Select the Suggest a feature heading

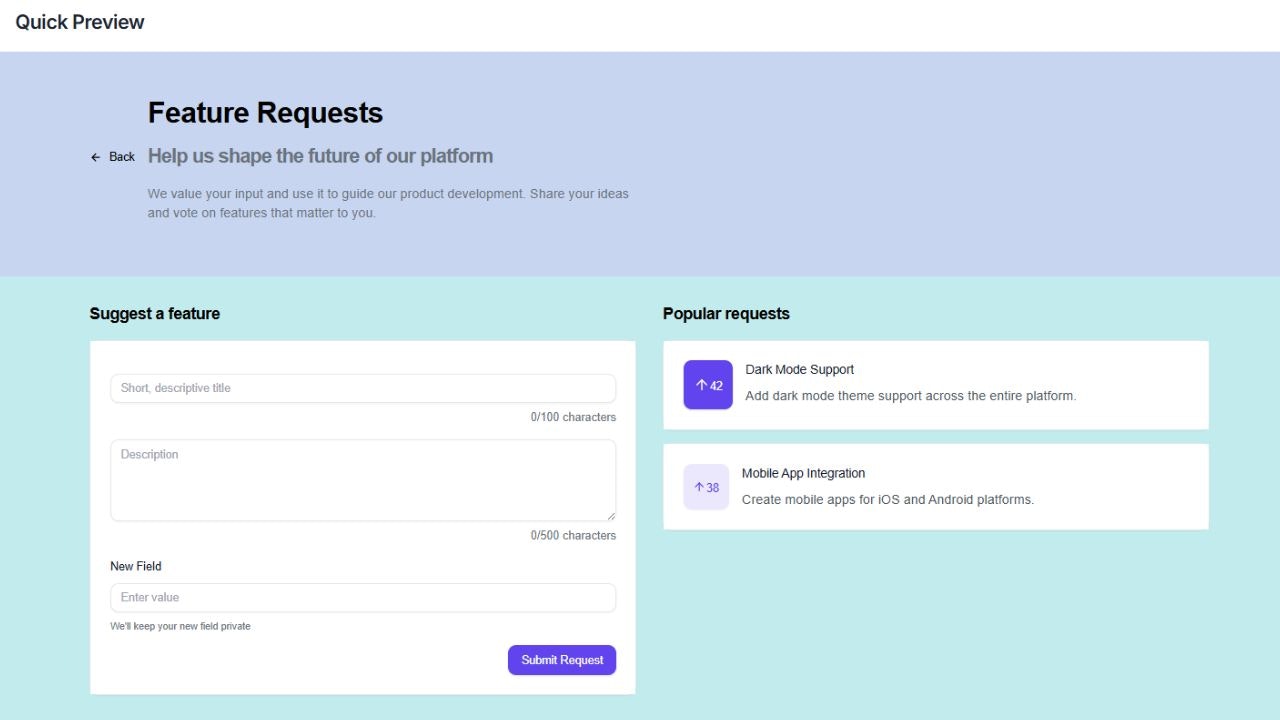tap(155, 313)
